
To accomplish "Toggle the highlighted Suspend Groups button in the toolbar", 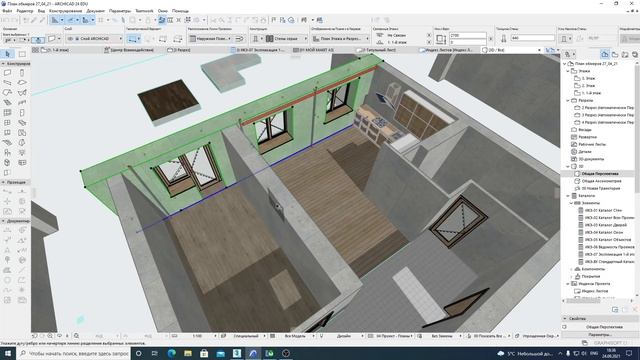I will pos(162,20).
